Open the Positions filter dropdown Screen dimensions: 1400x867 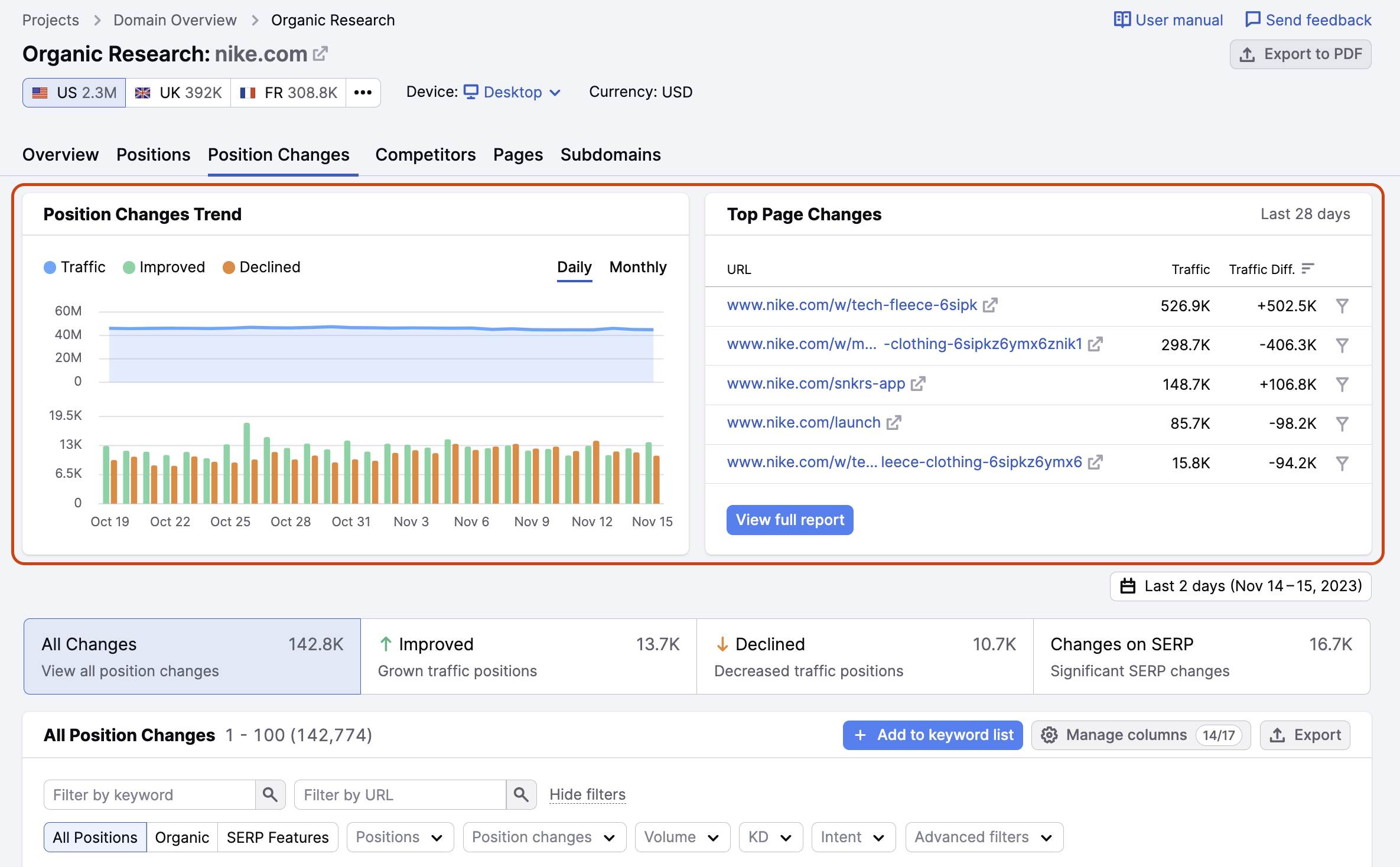(400, 837)
